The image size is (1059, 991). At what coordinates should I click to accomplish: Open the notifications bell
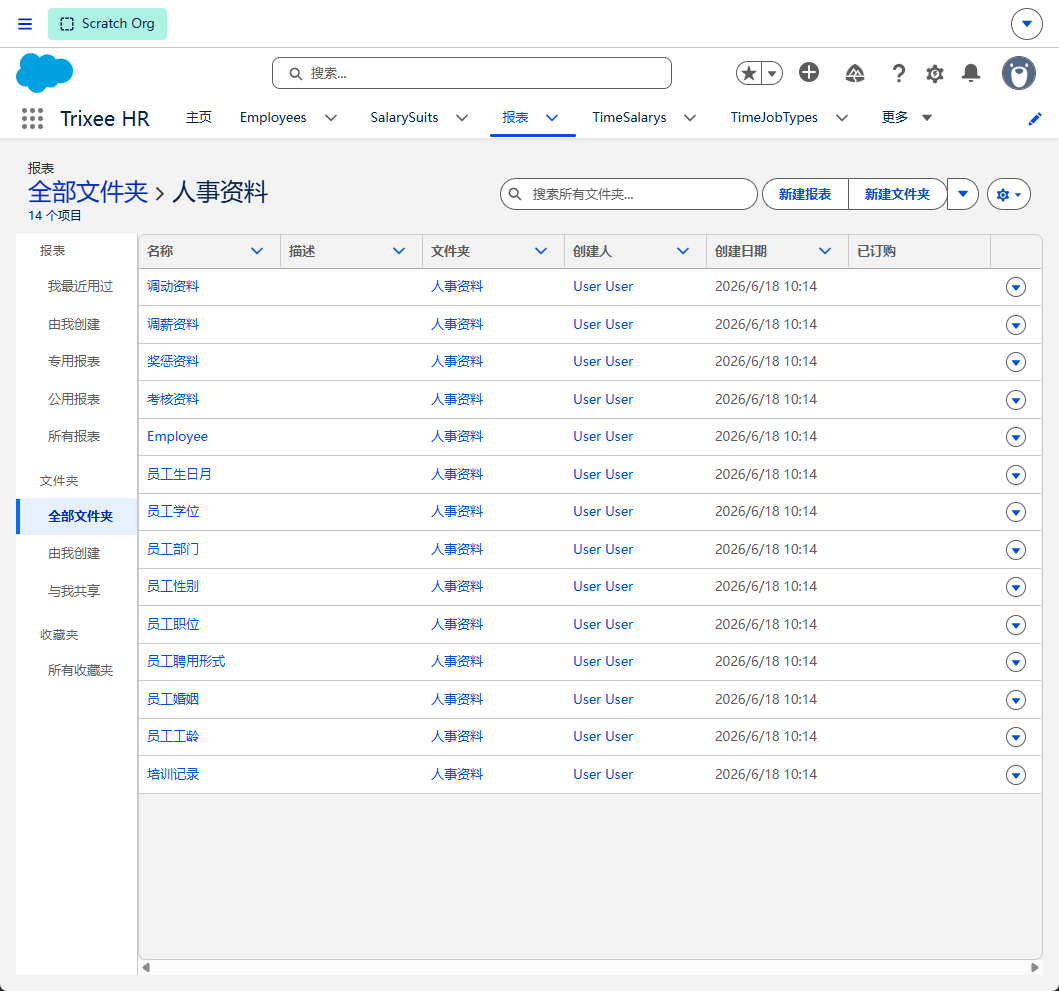(971, 73)
